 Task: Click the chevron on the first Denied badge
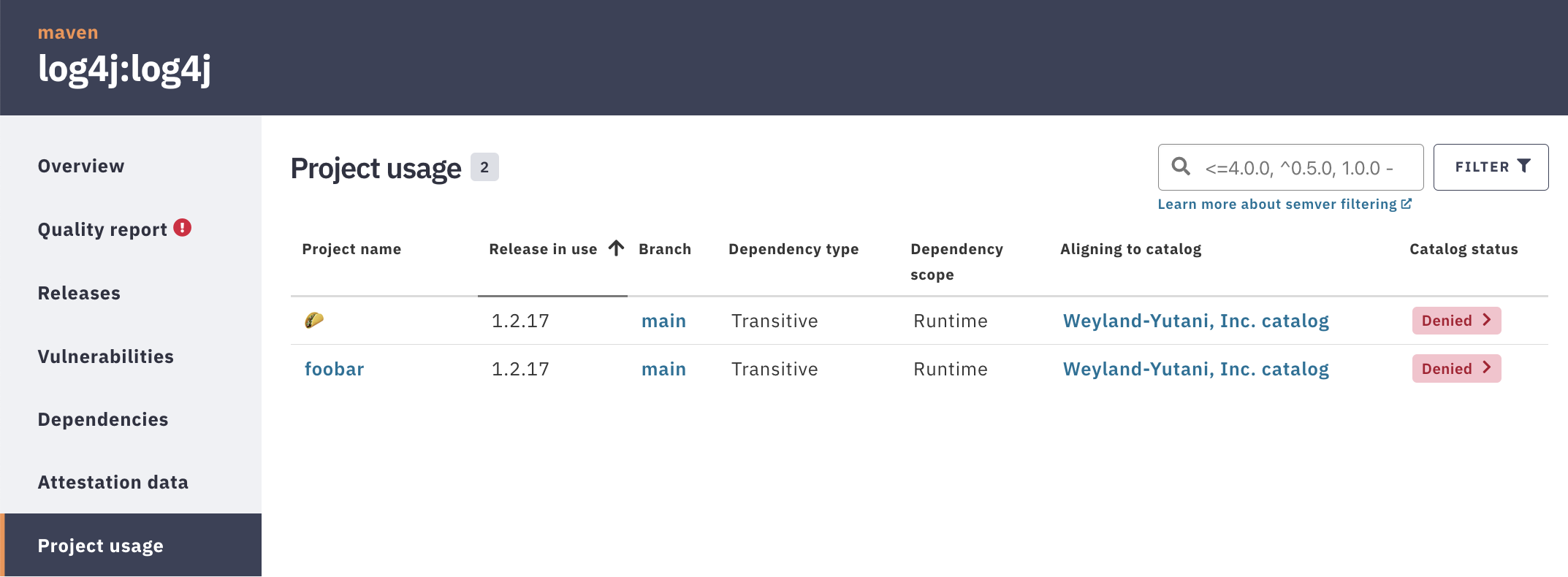[x=1487, y=320]
